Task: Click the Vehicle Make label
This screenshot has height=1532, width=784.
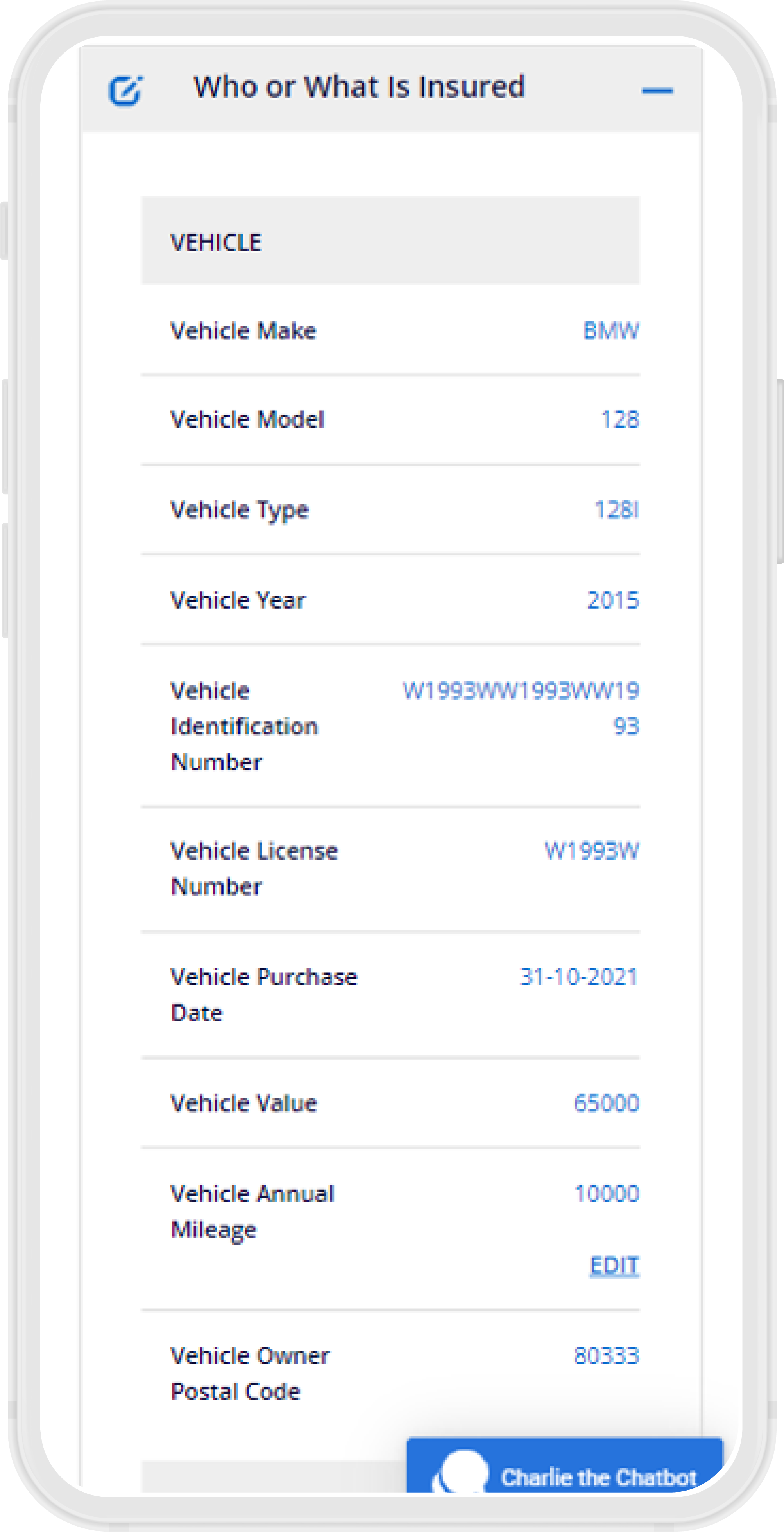Action: pos(244,331)
